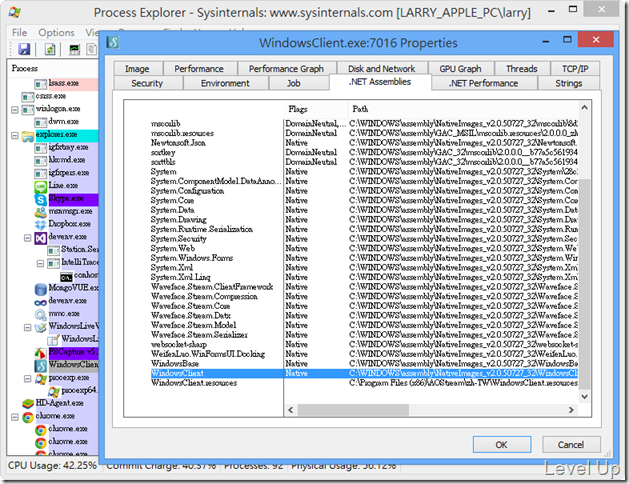Sort assemblies by the Flags column header
This screenshot has width=629, height=484.
[x=315, y=109]
